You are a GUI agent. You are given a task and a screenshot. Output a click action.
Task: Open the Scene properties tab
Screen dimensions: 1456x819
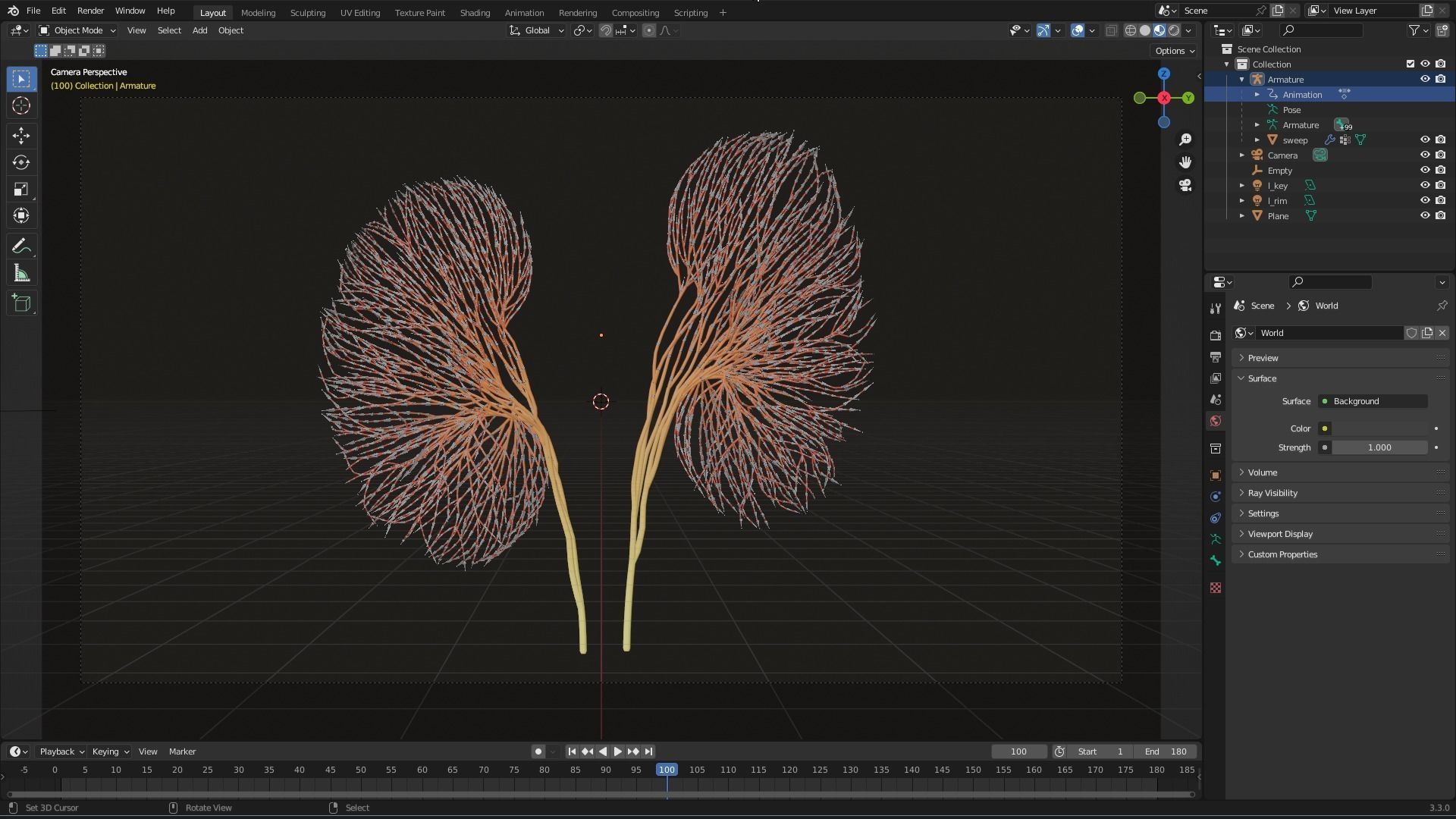tap(1216, 399)
